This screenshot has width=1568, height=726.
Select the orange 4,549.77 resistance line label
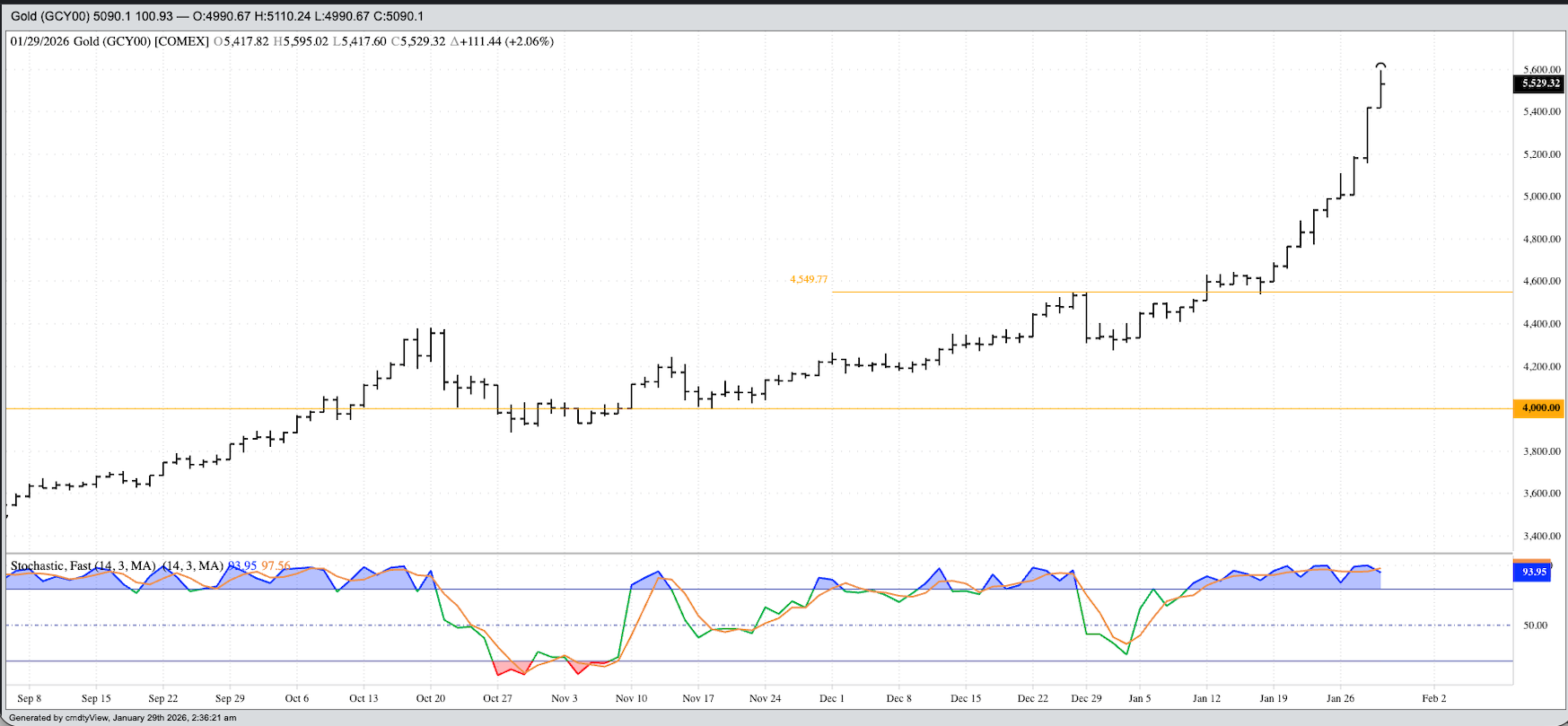coord(808,280)
